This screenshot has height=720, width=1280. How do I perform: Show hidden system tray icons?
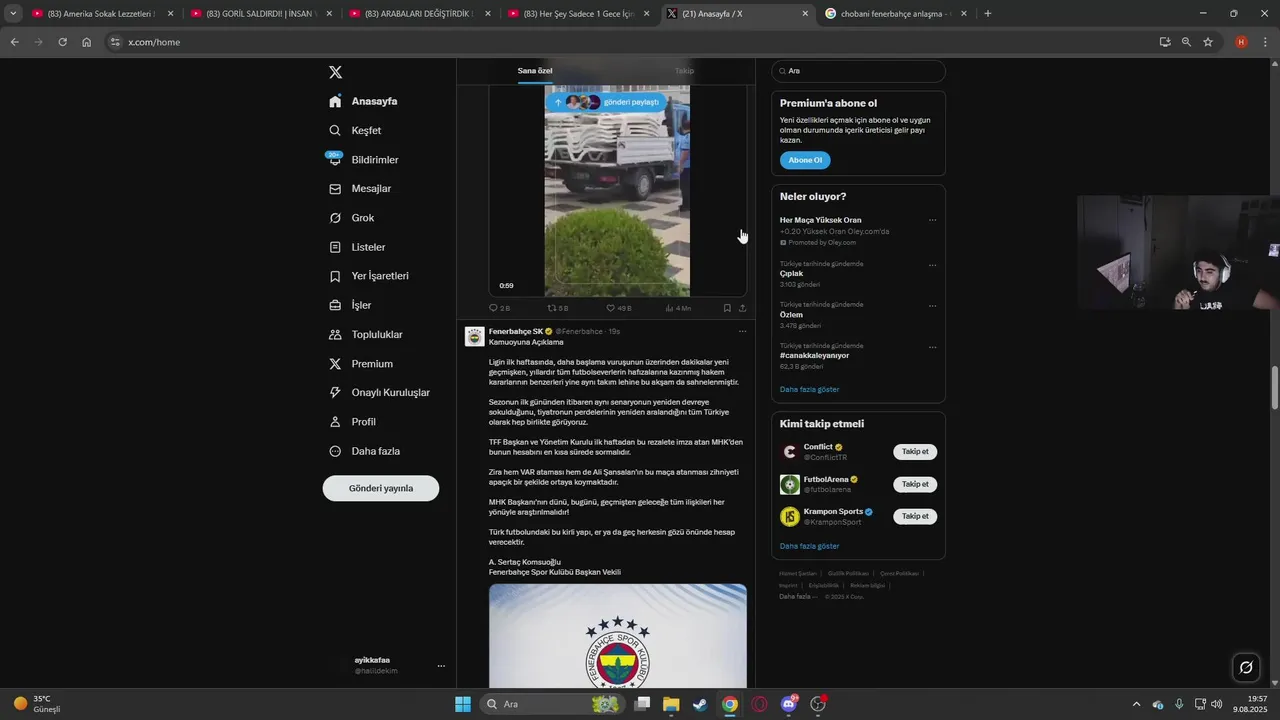click(1136, 704)
